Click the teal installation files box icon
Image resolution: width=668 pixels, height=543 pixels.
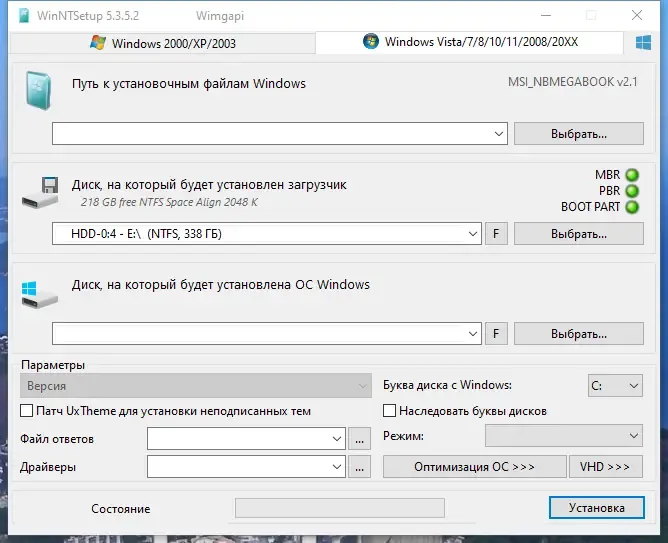39,91
